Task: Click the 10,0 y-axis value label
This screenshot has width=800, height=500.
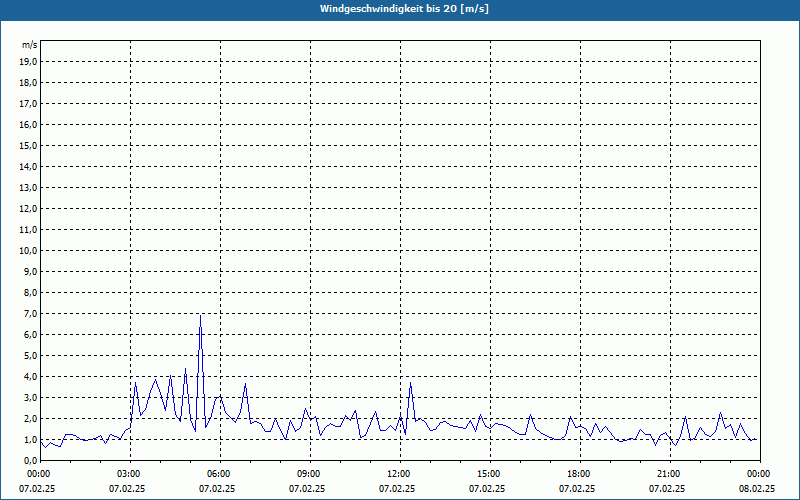Action: [x=28, y=250]
